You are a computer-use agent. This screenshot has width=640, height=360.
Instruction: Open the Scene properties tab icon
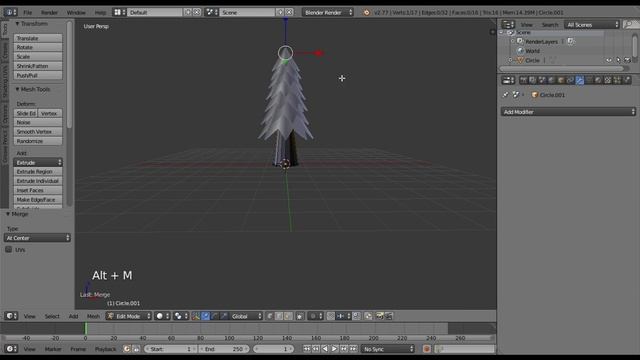click(x=542, y=80)
